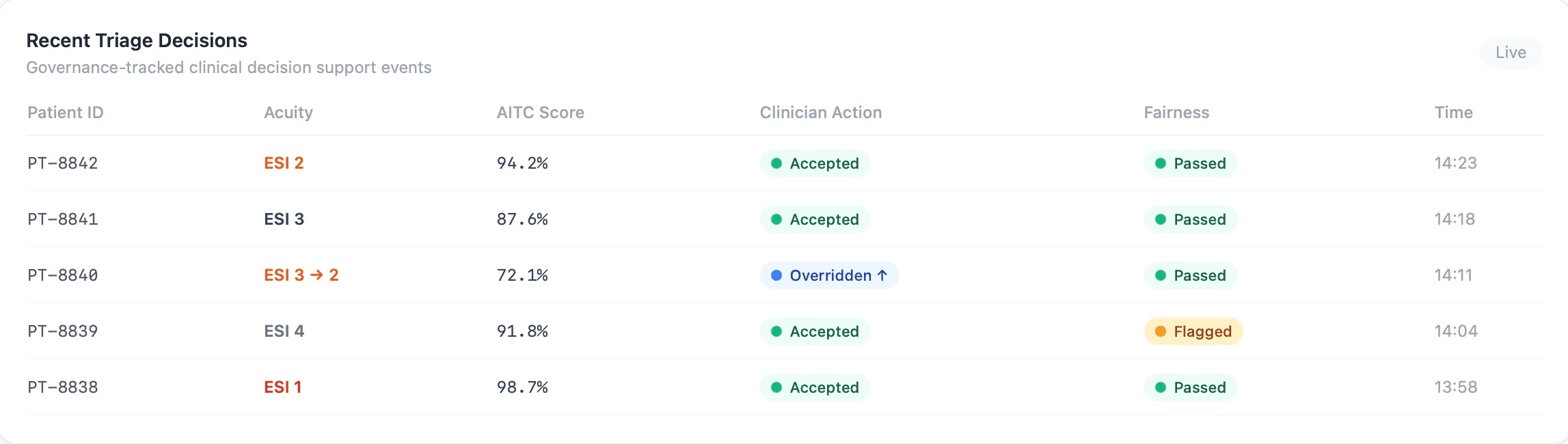The width and height of the screenshot is (1568, 444).
Task: Click the Overridden status badge
Action: (x=829, y=275)
